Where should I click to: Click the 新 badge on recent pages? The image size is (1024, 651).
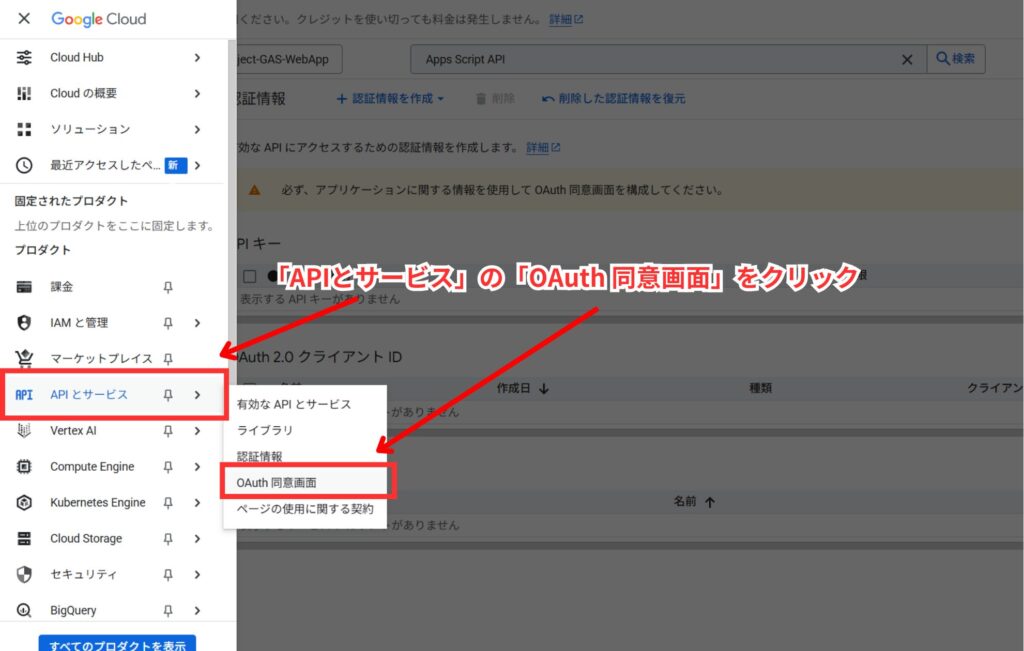coord(175,165)
